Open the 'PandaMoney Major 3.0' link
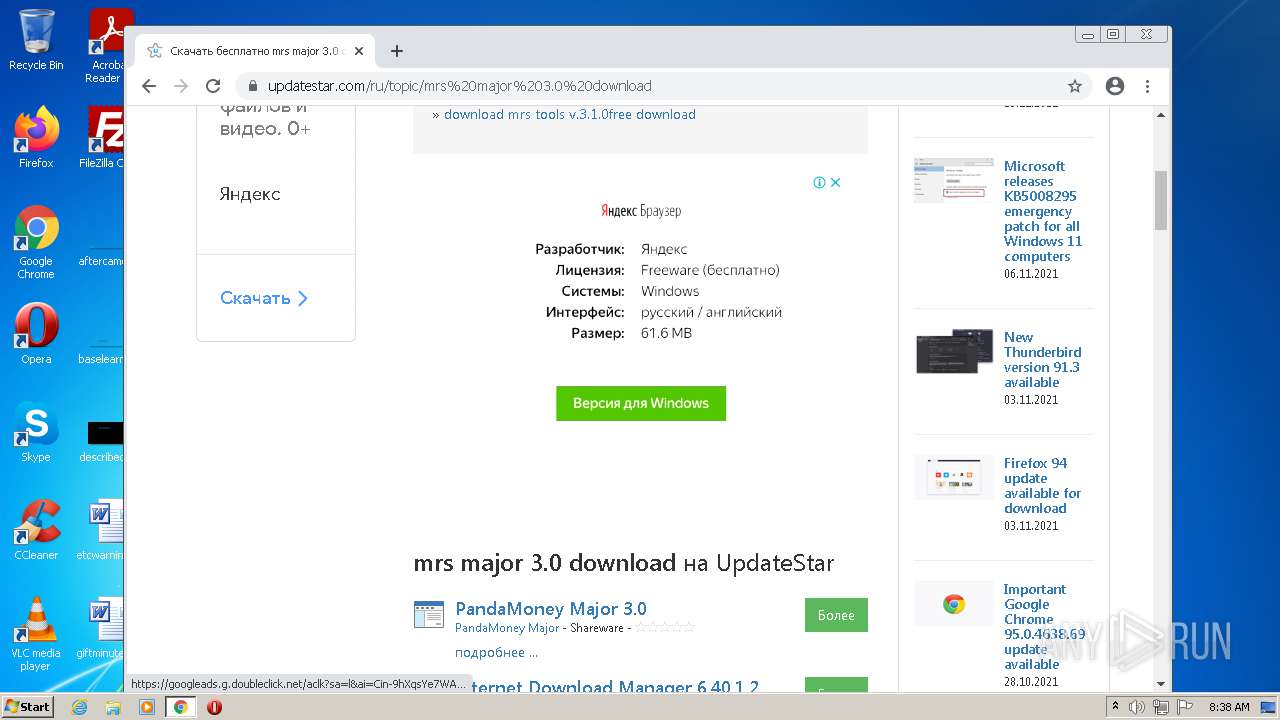This screenshot has width=1280, height=720. (x=551, y=608)
